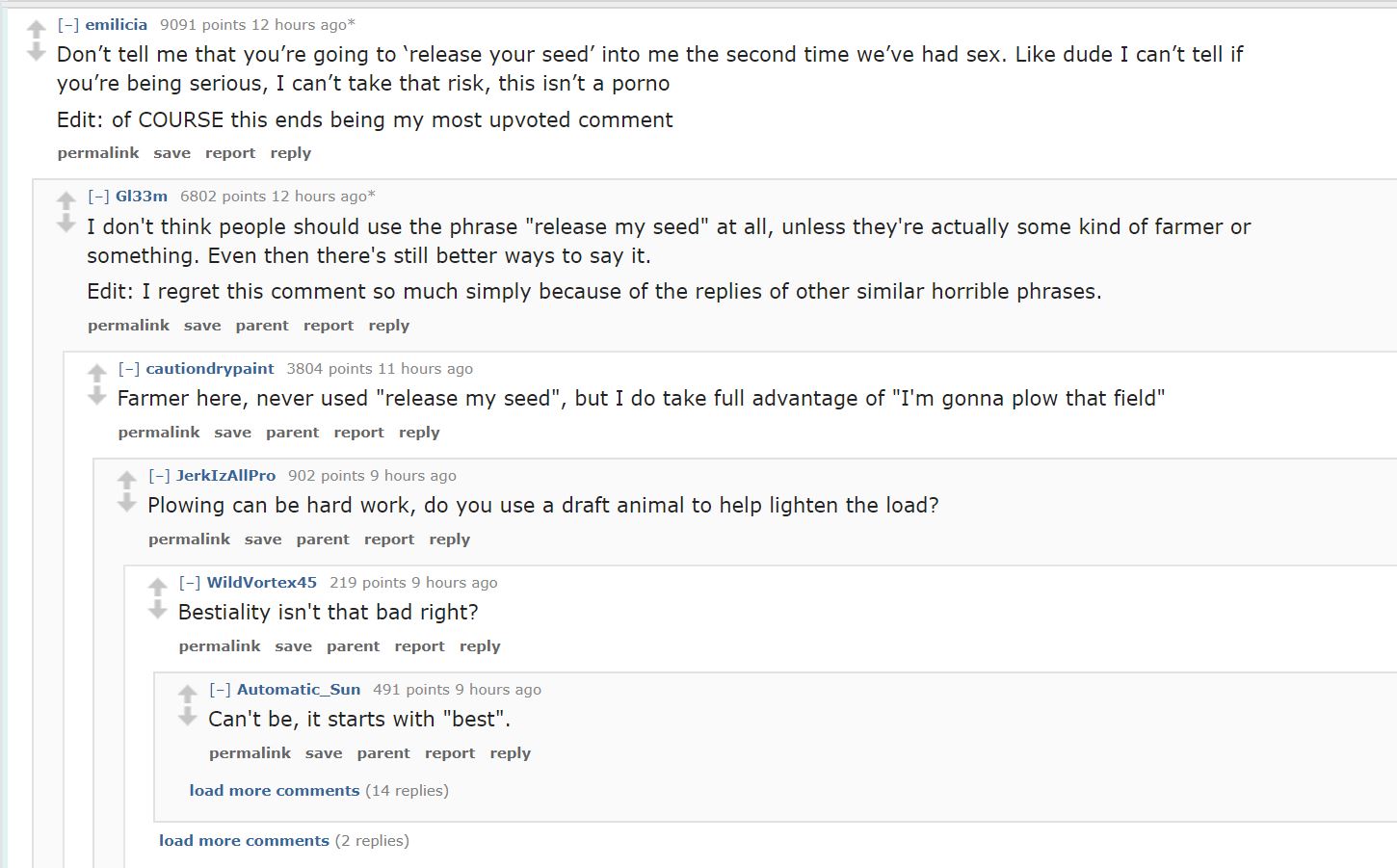Collapse cautiondrypaint's comment with [–] toggle
This screenshot has height=868, width=1397.
[129, 369]
